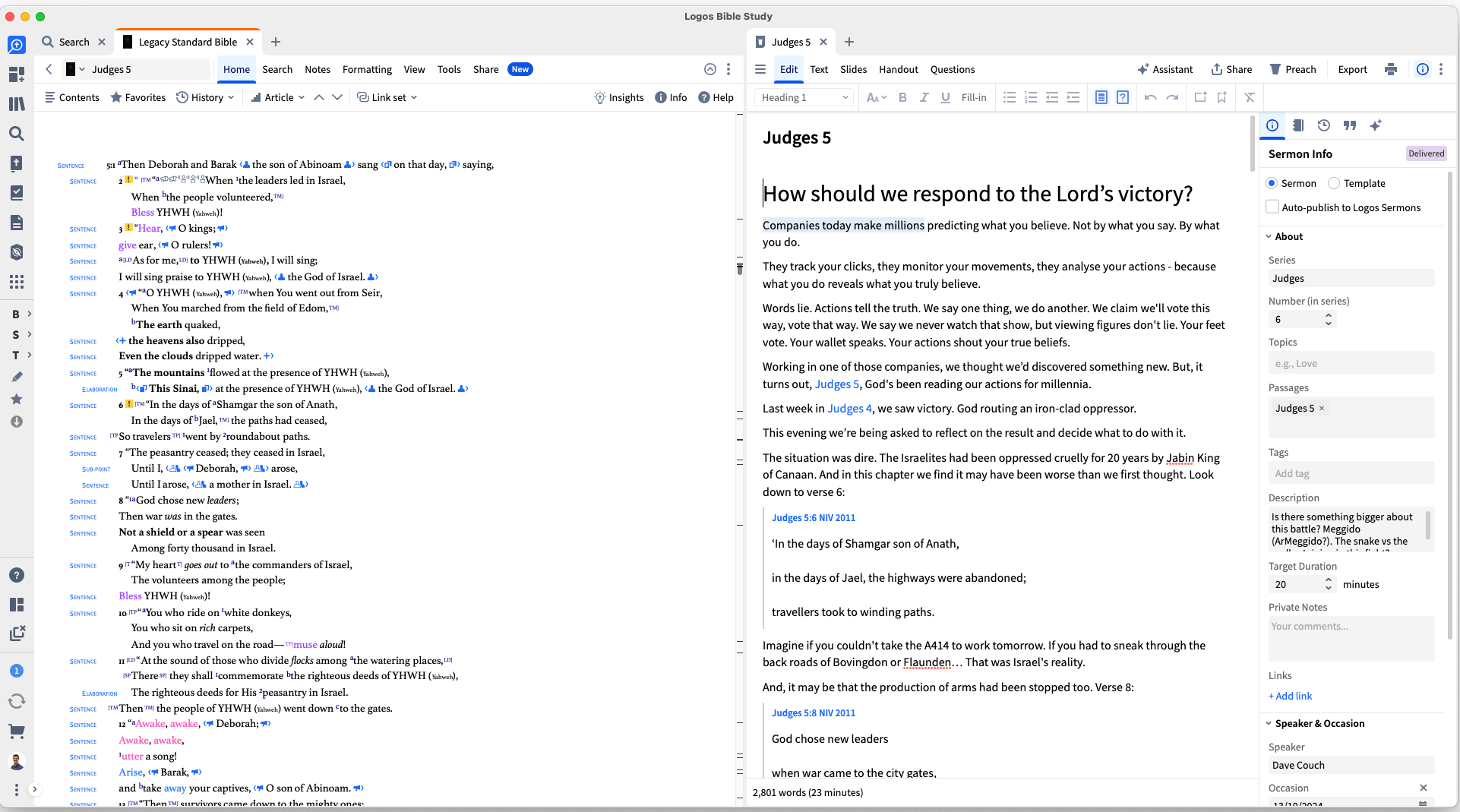Enable Auto-publish to Logos Sermons
Screen dimensions: 1460x812
1272,207
